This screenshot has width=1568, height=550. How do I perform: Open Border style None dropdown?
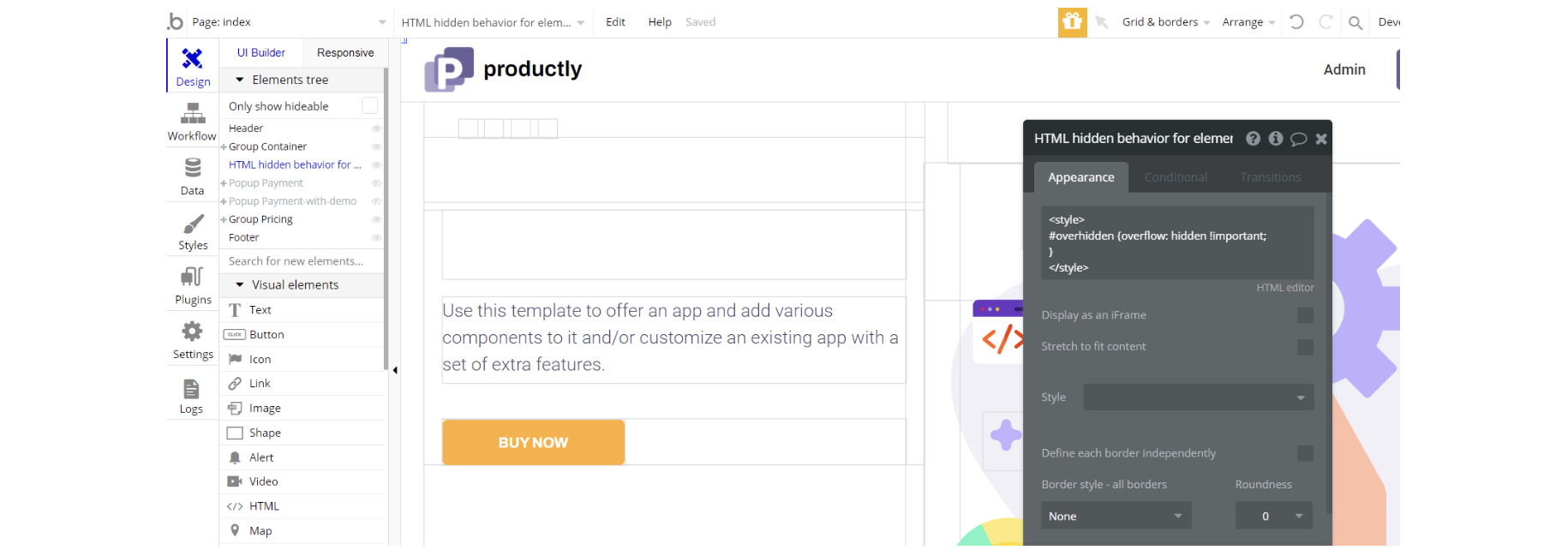1116,516
